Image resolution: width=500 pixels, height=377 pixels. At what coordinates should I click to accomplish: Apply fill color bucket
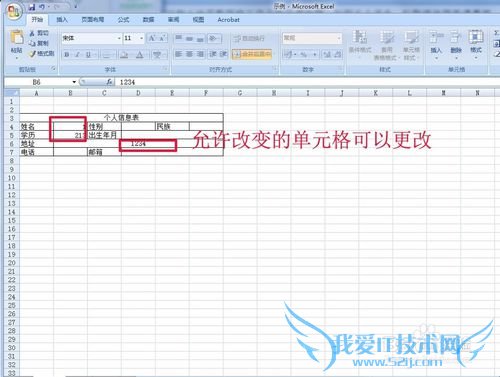click(124, 54)
